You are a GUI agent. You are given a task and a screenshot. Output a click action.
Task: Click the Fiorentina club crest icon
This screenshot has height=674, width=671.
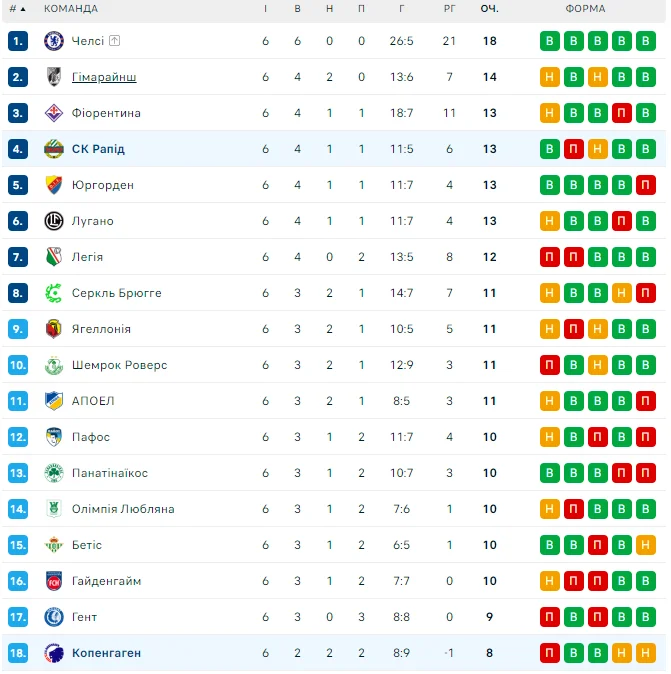(x=54, y=113)
